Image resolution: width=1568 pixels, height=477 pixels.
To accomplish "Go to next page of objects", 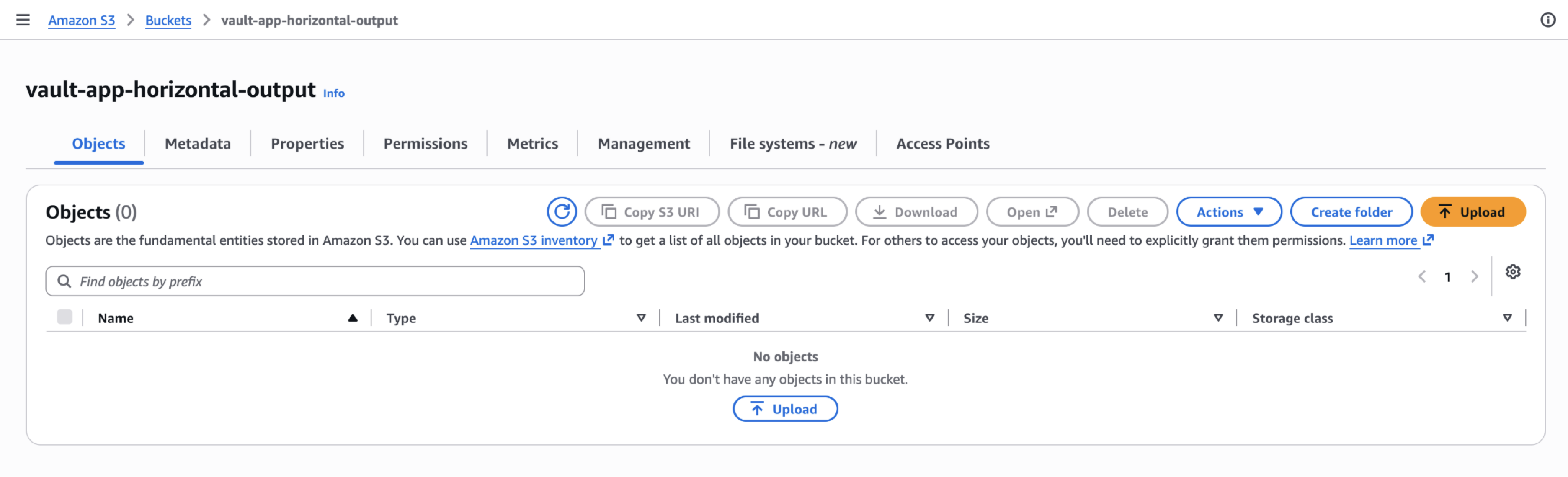I will pos(1474,277).
